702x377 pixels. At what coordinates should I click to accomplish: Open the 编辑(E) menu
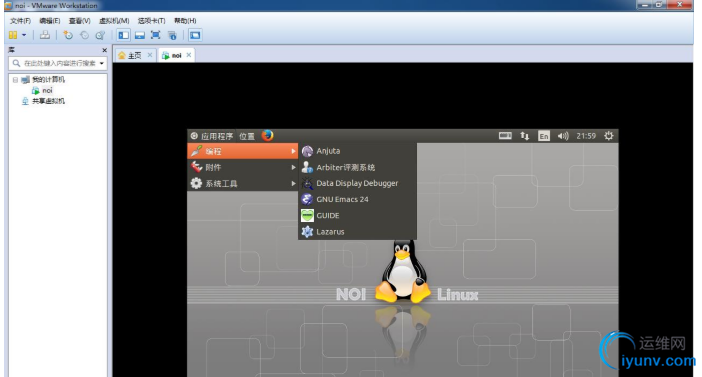(x=50, y=21)
